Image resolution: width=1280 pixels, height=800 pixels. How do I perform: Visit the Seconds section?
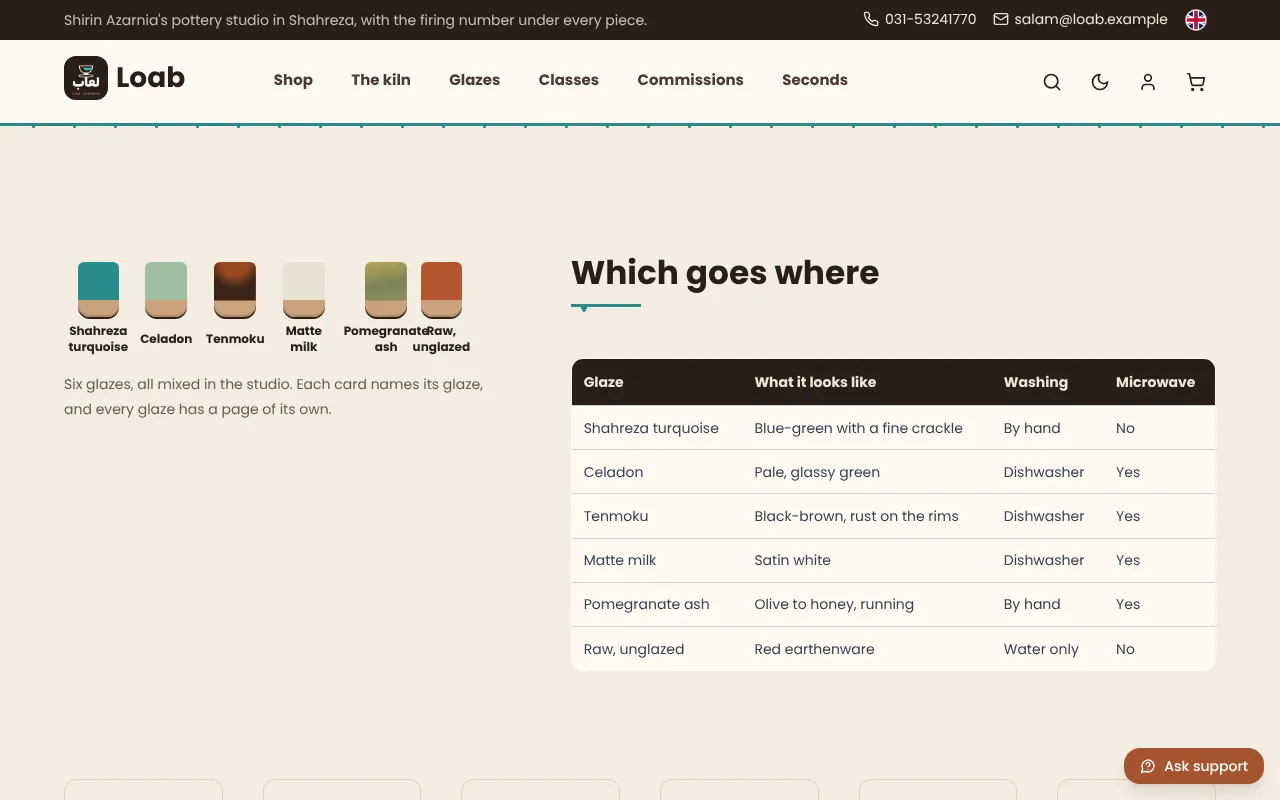point(815,80)
